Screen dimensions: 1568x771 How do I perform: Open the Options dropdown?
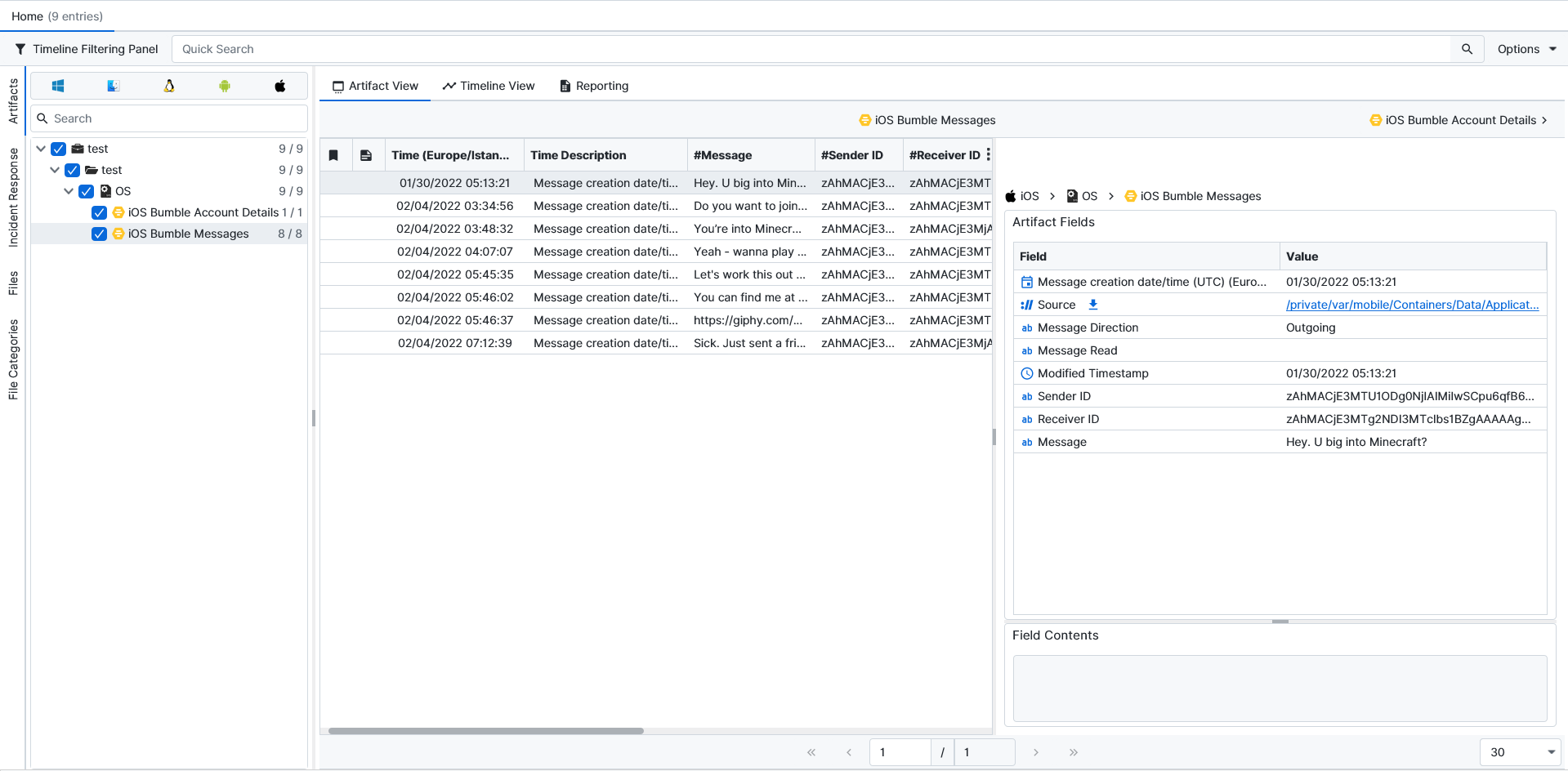click(1526, 49)
